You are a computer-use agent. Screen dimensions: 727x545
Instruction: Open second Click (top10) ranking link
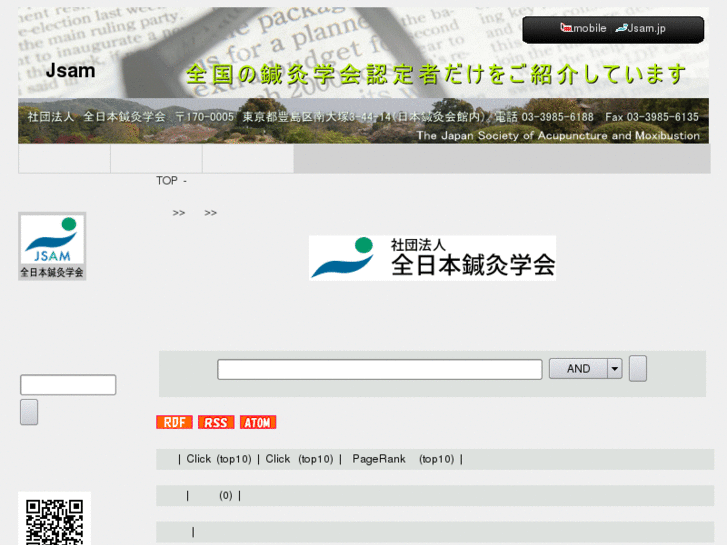click(x=299, y=459)
